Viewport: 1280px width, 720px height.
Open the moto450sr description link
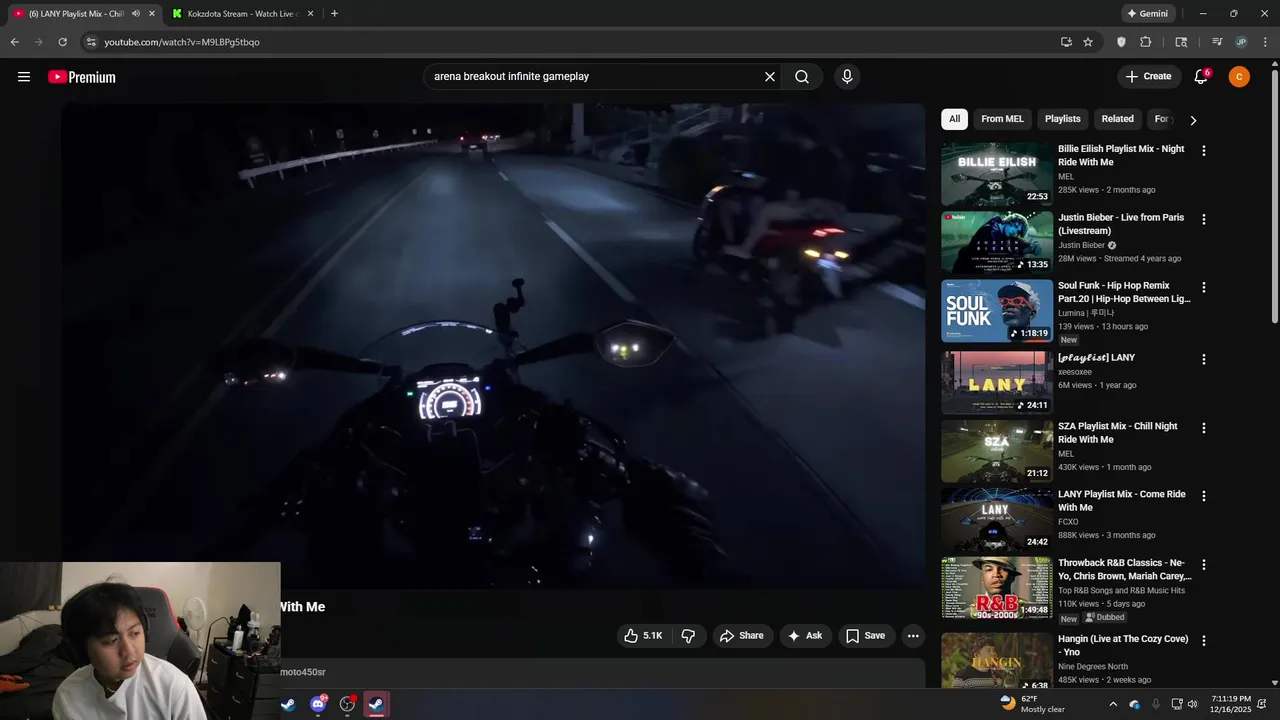[303, 672]
